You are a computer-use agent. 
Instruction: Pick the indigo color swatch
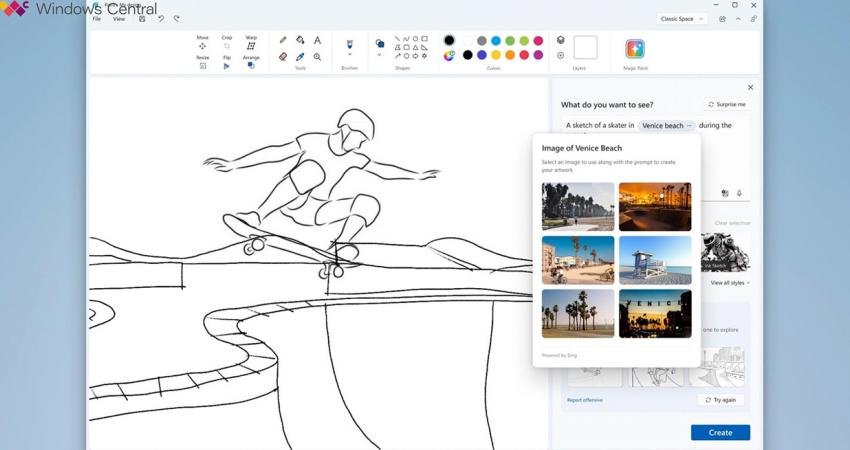pyautogui.click(x=482, y=55)
